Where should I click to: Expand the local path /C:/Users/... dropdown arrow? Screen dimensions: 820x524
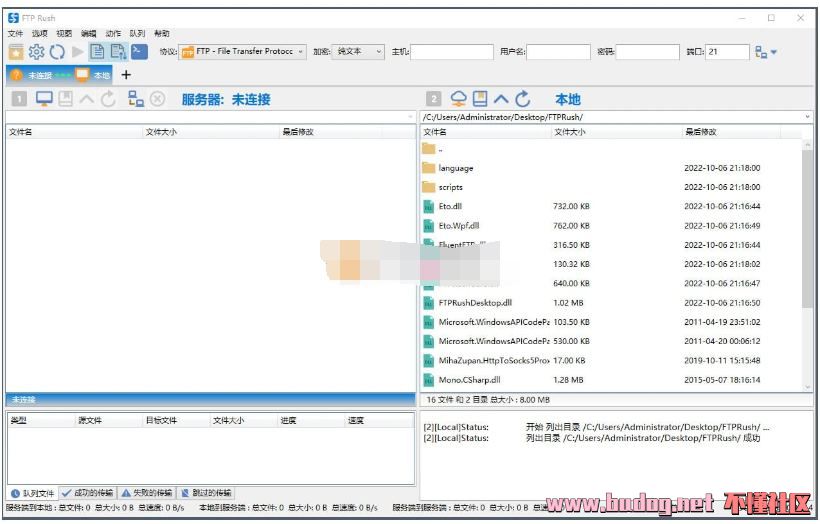807,117
